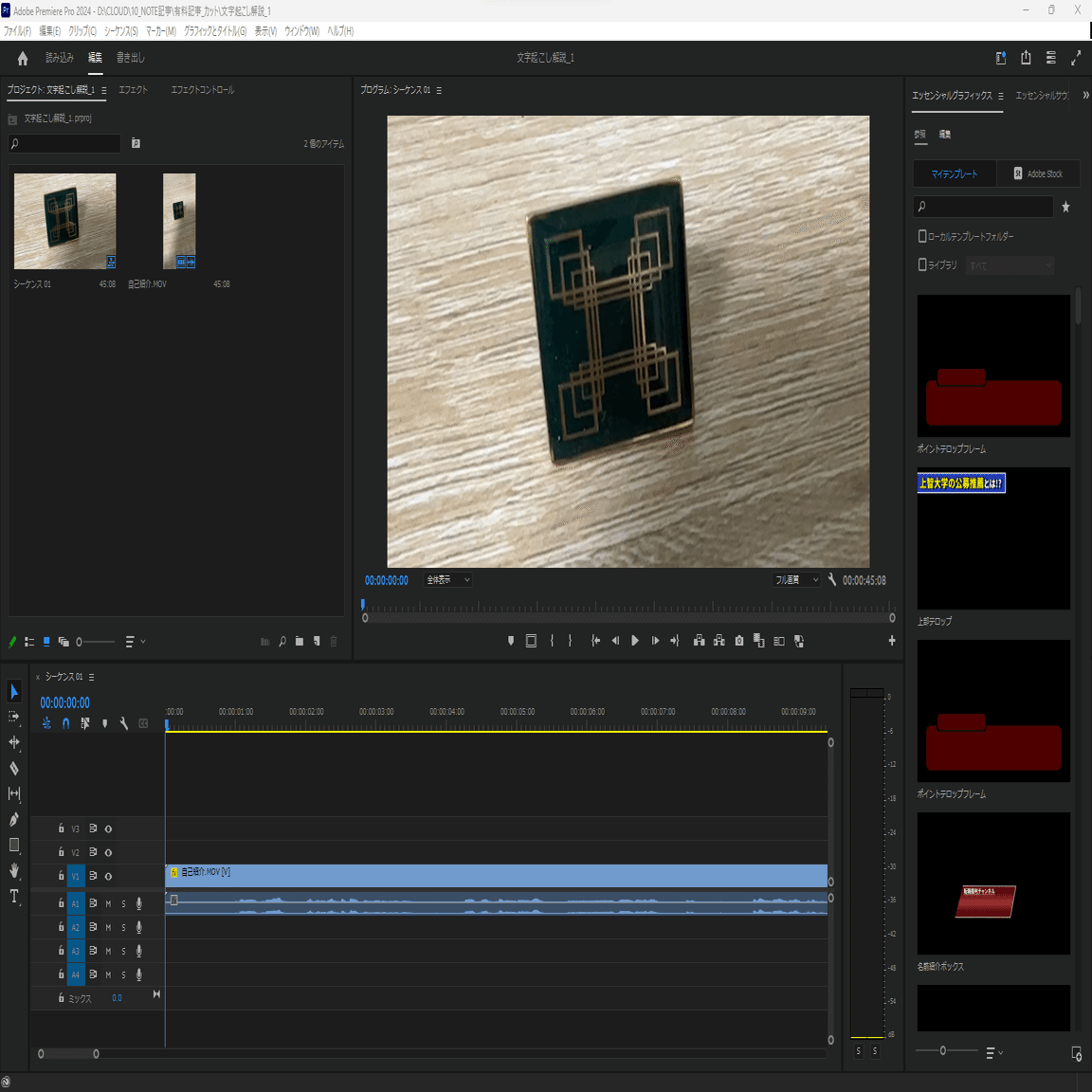Open the timeline settings wrench icon
Viewport: 1092px width, 1092px height.
coord(124,723)
